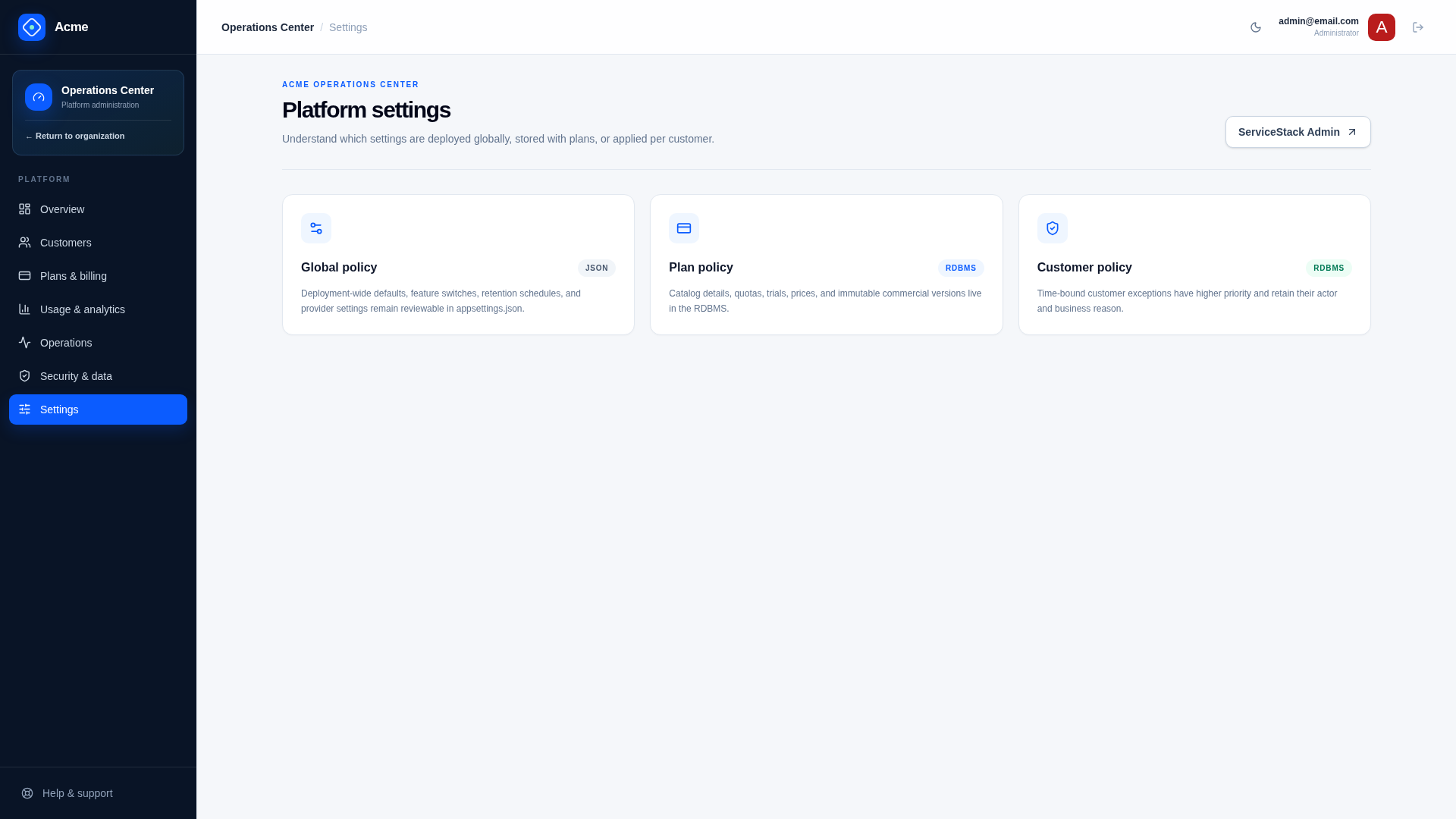
Task: Click the Acme brand name text
Action: (71, 27)
